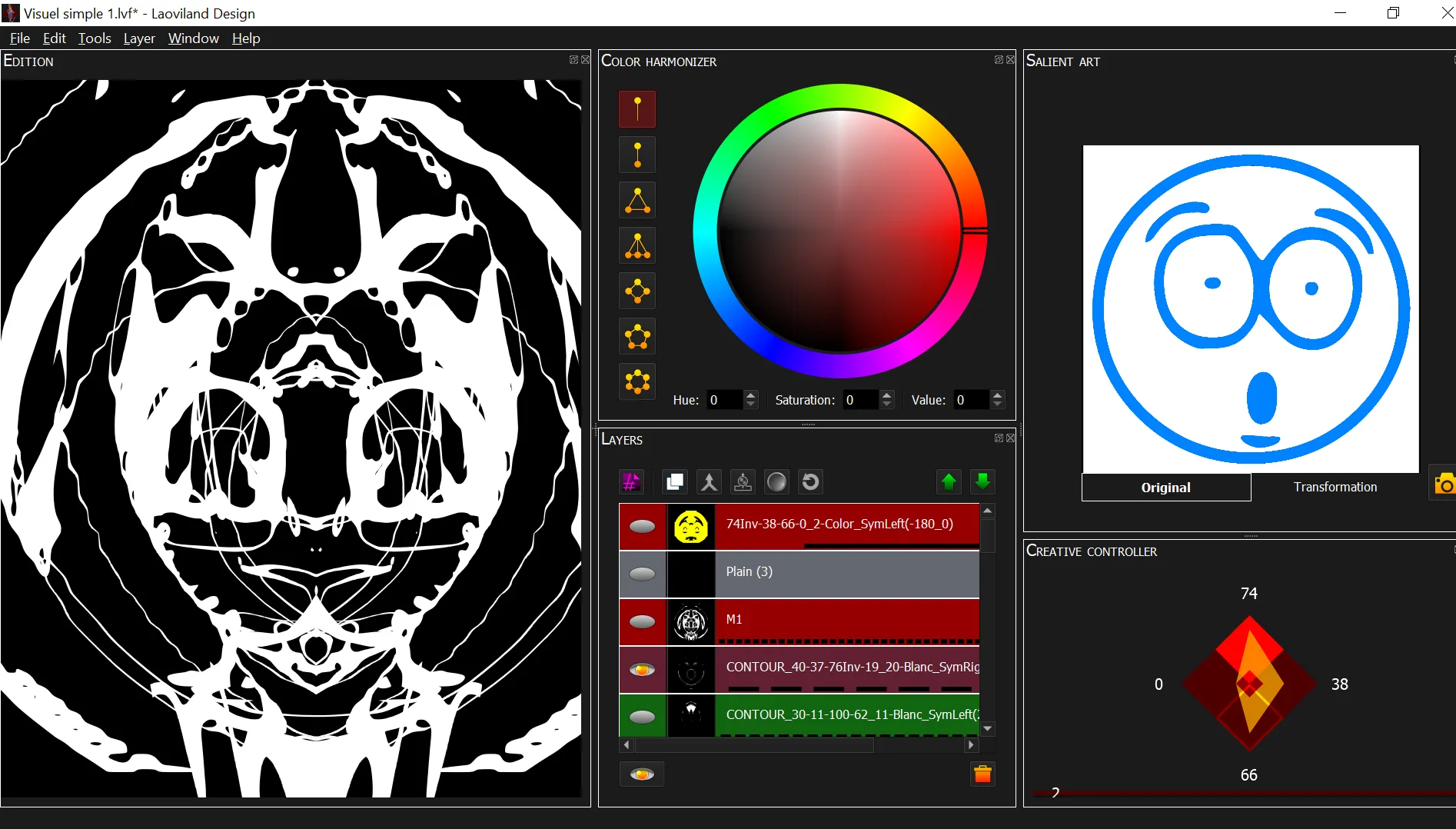This screenshot has width=1456, height=829.
Task: Click the gray sphere icon in Layers toolbar
Action: (x=776, y=482)
